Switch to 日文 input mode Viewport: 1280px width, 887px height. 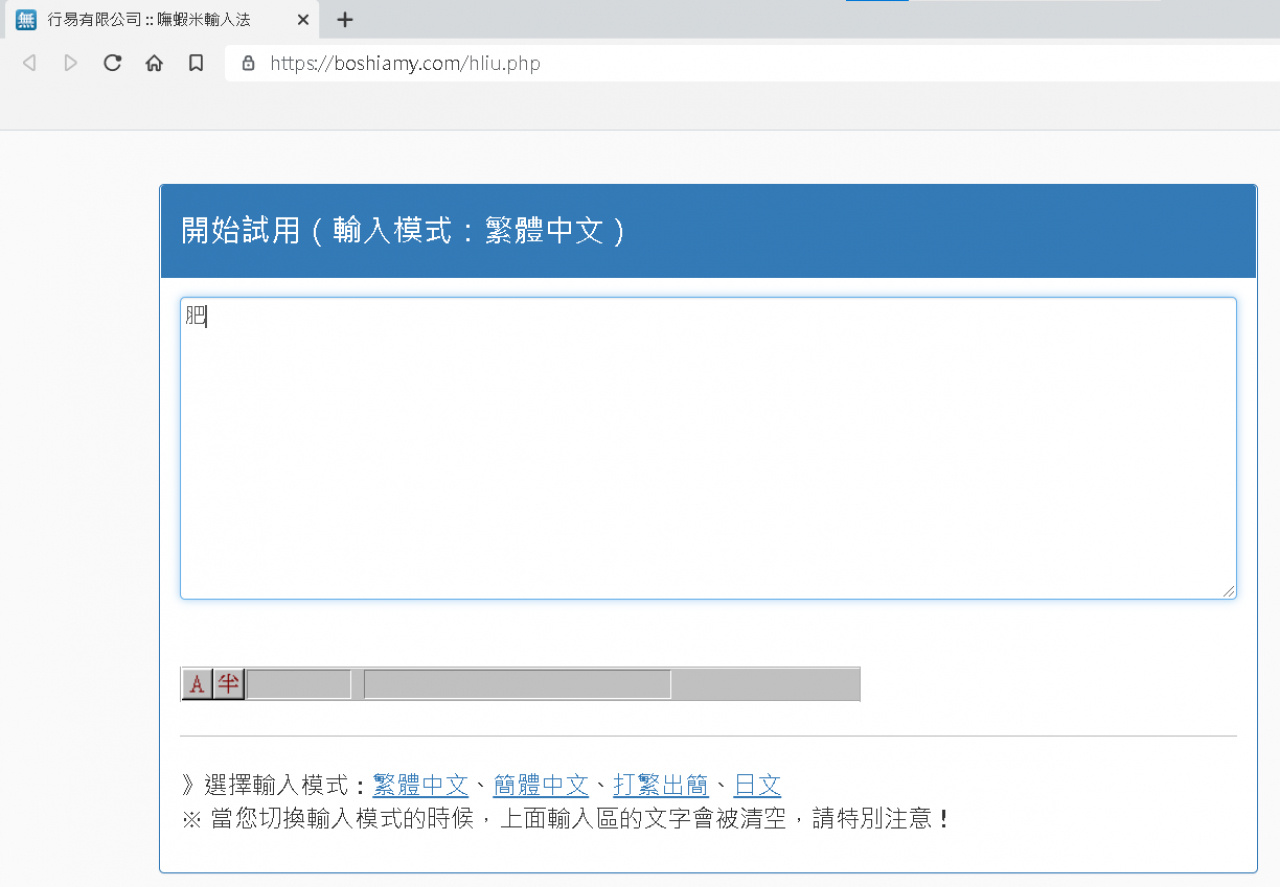(x=757, y=785)
